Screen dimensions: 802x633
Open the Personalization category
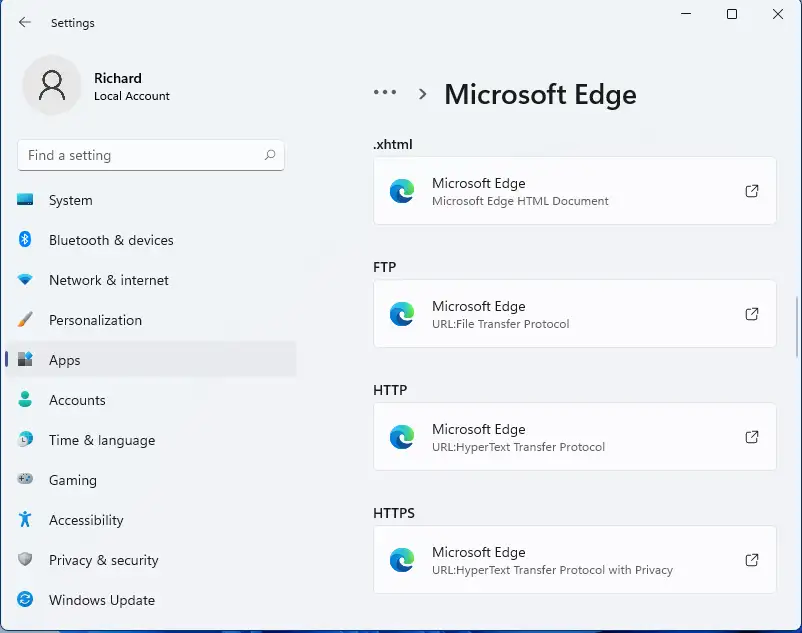pyautogui.click(x=151, y=320)
